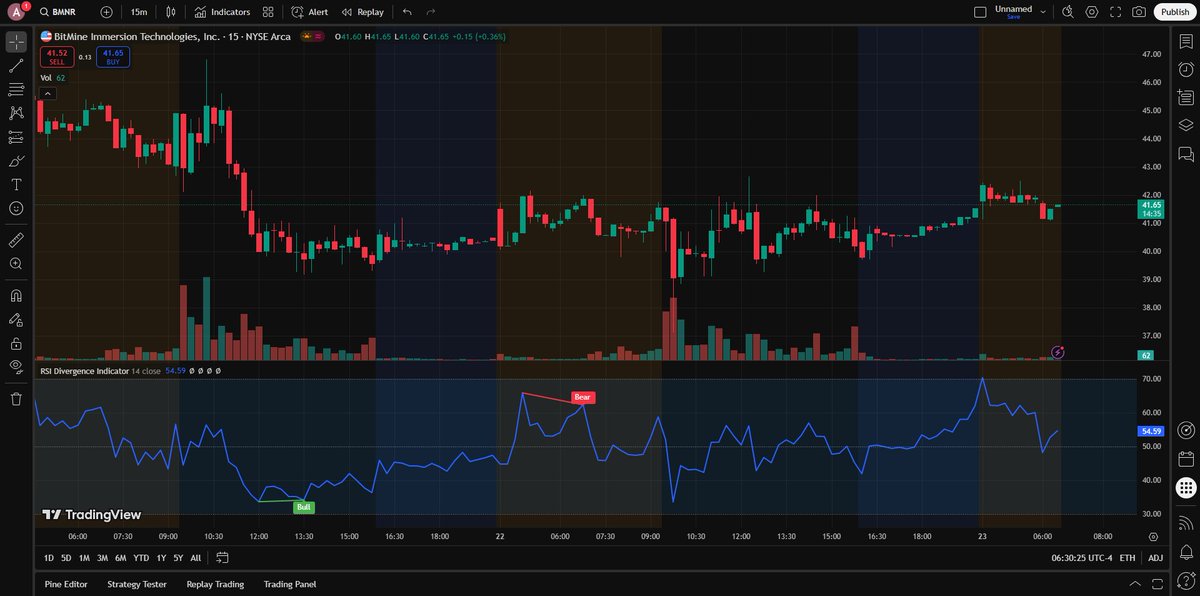Click the 41.65 BUY button
Image resolution: width=1200 pixels, height=596 pixels.
[112, 57]
